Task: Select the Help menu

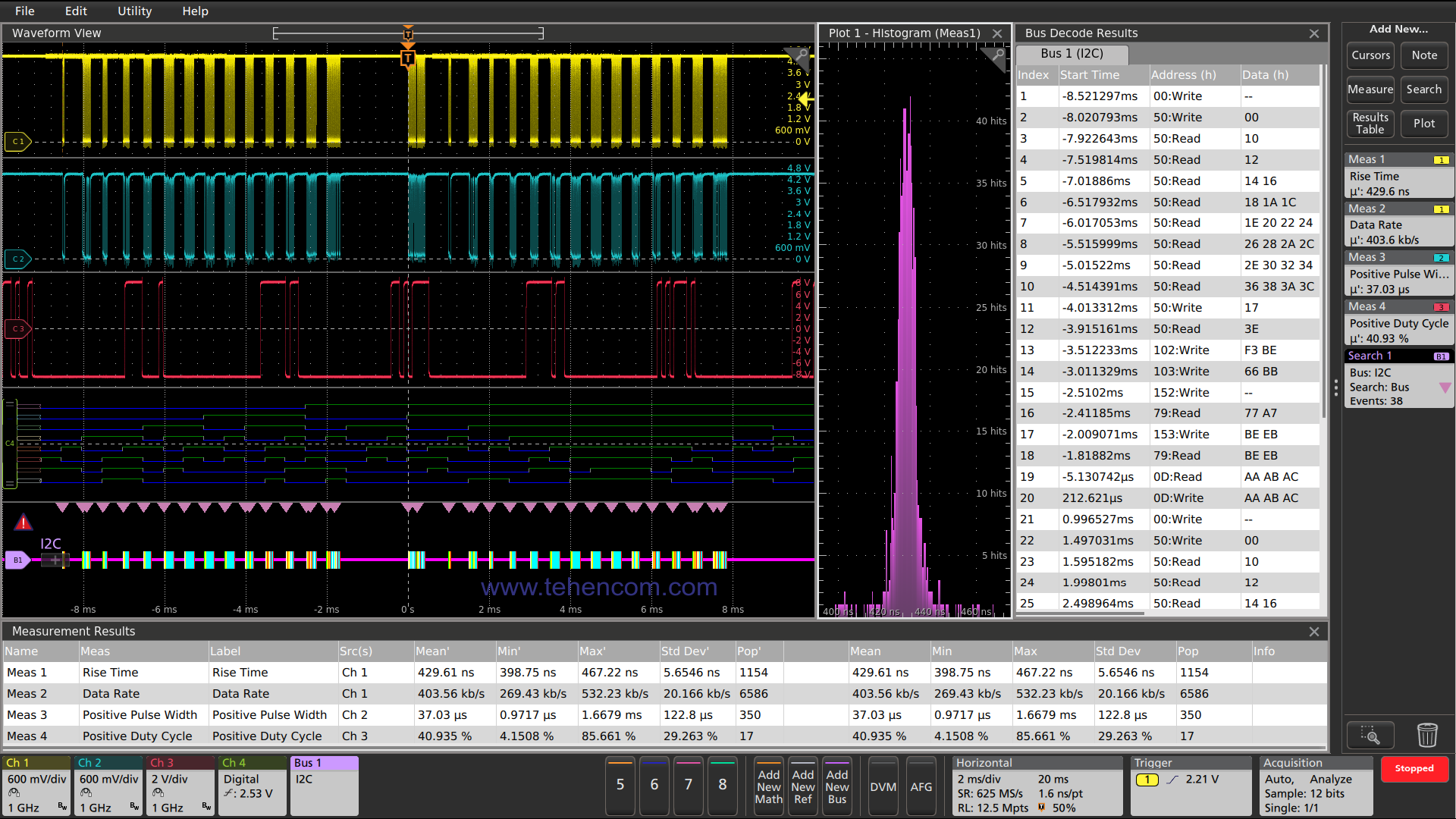Action: pyautogui.click(x=194, y=10)
